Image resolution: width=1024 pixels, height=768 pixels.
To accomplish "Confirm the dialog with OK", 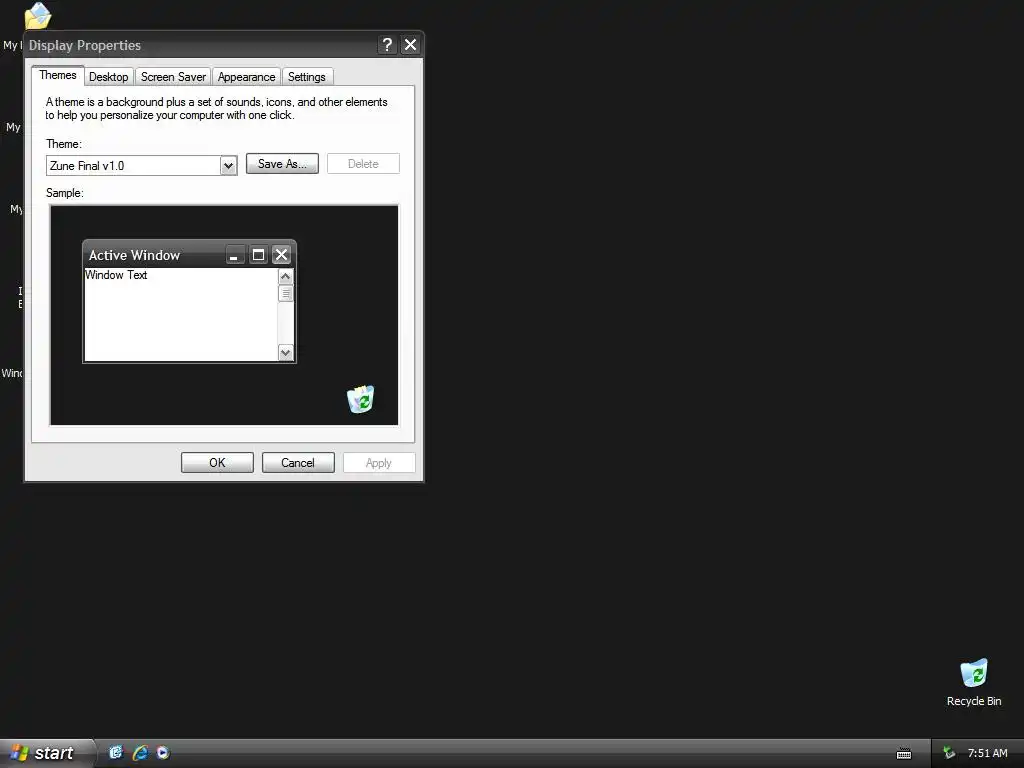I will pyautogui.click(x=217, y=462).
